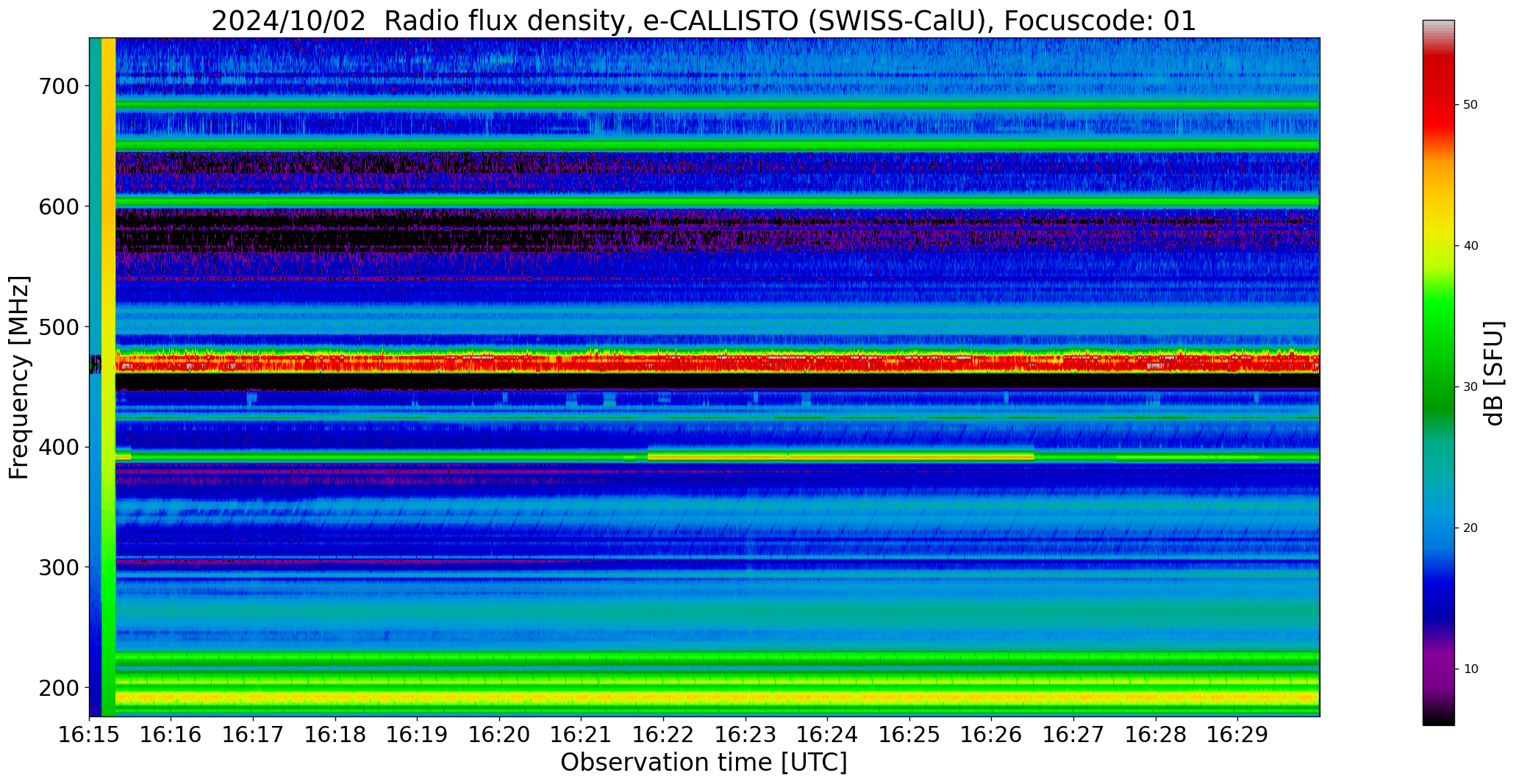Click the 400 frequency tick label
Screen dimensions: 1516x784
click(59, 447)
